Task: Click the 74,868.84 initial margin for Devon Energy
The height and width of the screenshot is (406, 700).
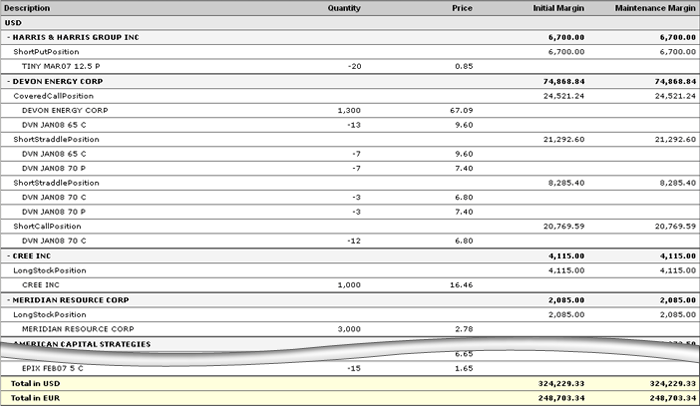Action: (x=564, y=82)
